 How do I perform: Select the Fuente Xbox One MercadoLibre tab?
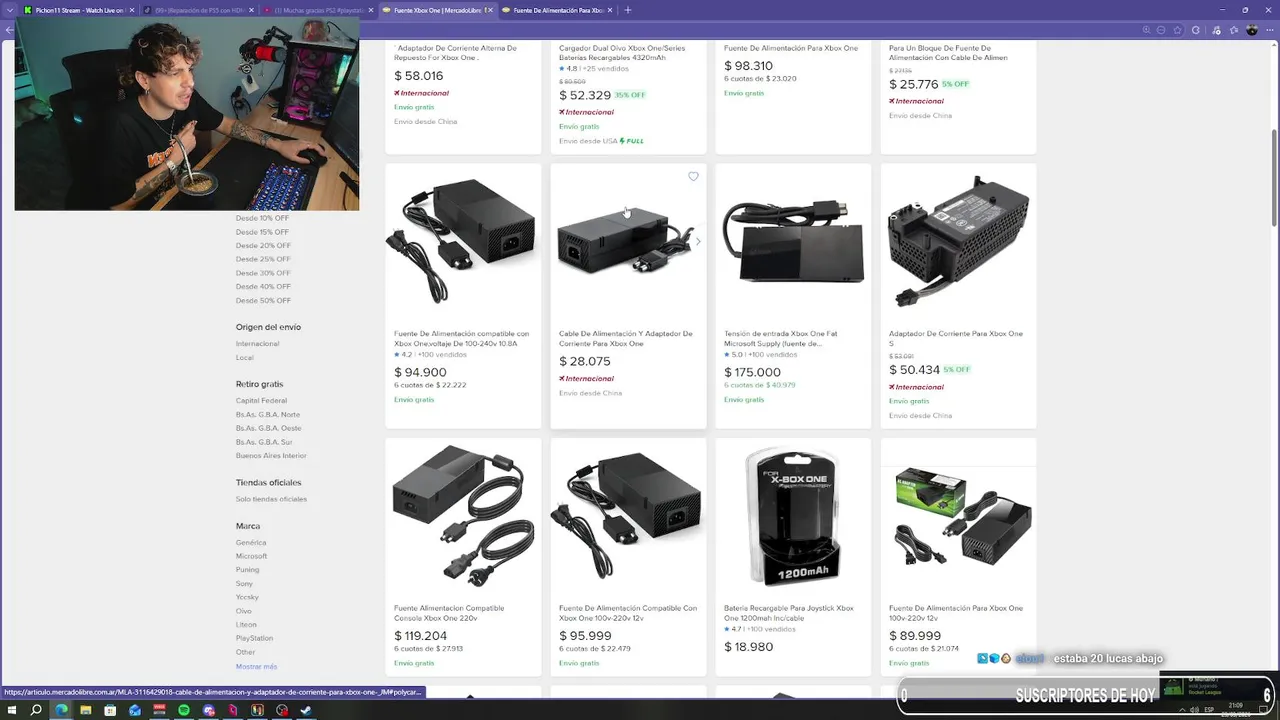437,10
